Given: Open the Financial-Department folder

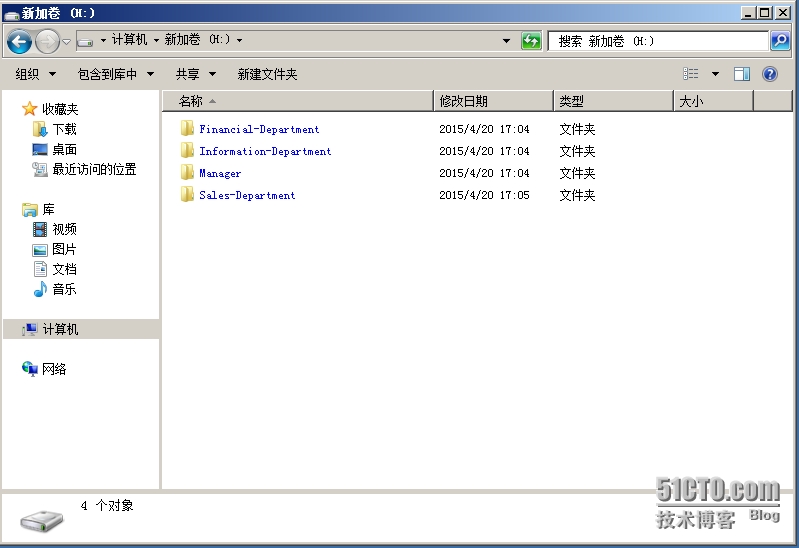Looking at the screenshot, I should pos(259,129).
